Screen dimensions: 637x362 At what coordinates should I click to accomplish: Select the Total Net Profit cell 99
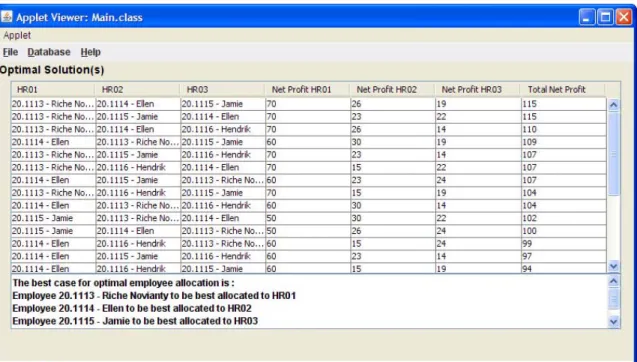(x=563, y=243)
